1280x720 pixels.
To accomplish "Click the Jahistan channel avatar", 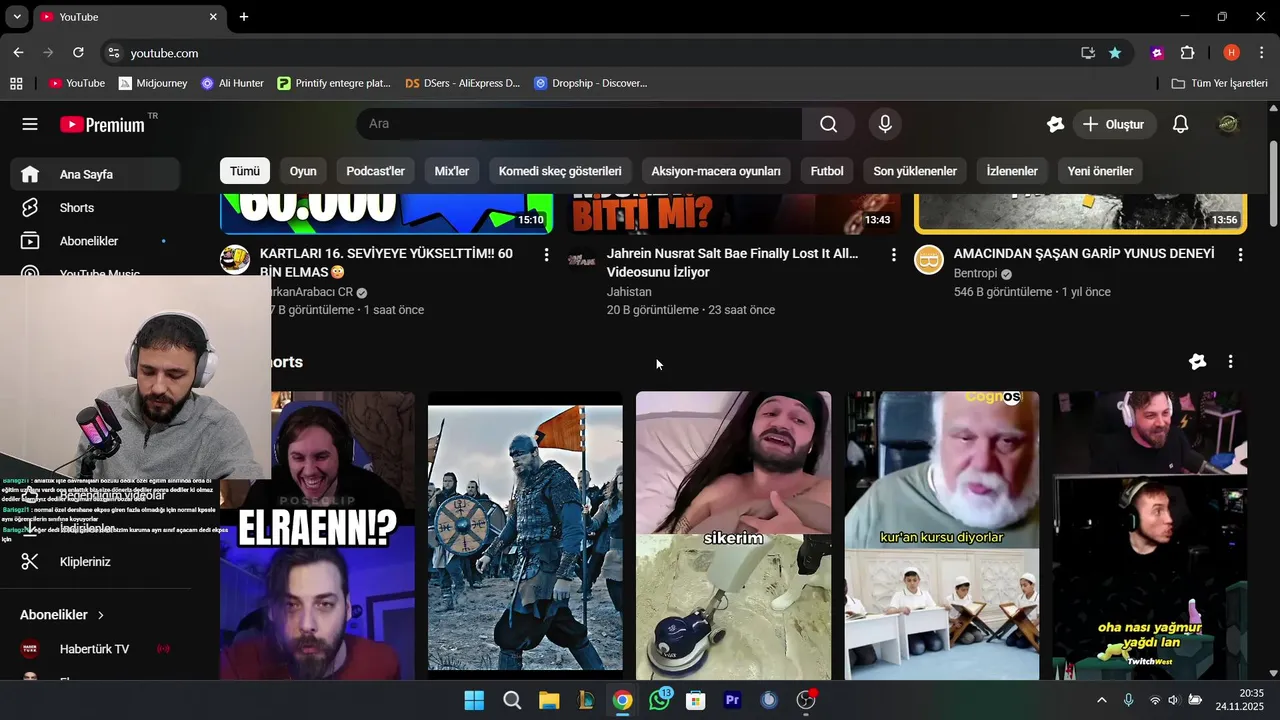I will (582, 259).
